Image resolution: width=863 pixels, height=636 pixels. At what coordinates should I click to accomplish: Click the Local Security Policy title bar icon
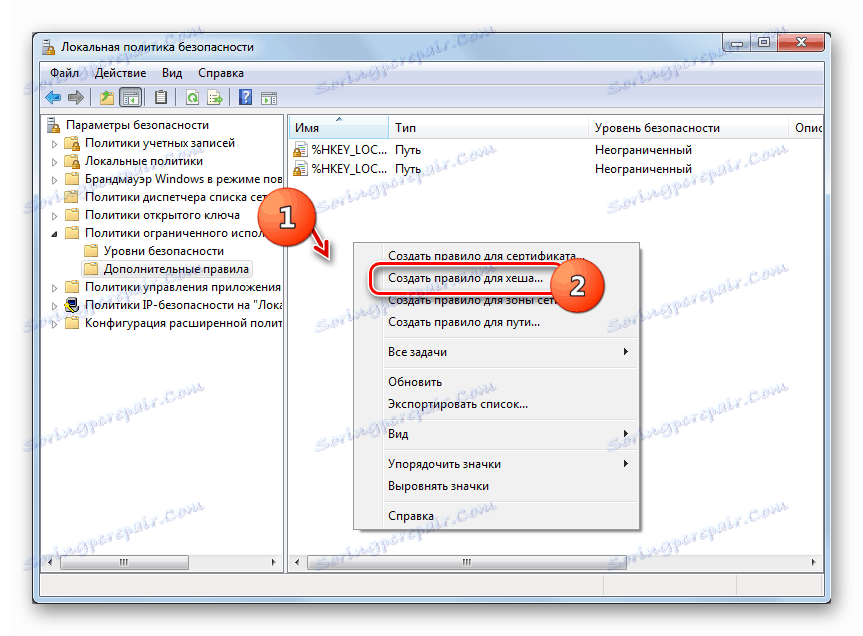click(49, 47)
